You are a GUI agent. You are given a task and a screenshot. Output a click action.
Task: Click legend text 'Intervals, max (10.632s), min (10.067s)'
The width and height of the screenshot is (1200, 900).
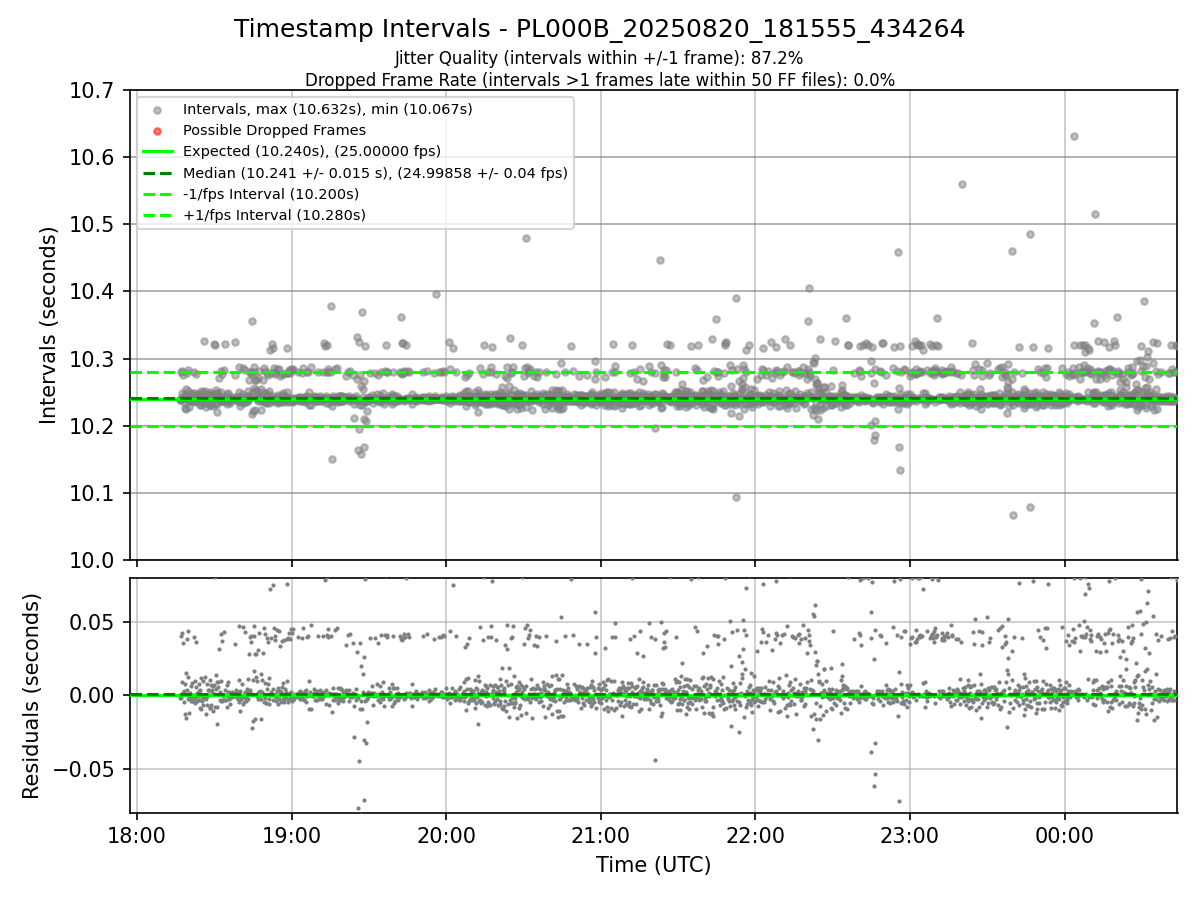[x=328, y=108]
